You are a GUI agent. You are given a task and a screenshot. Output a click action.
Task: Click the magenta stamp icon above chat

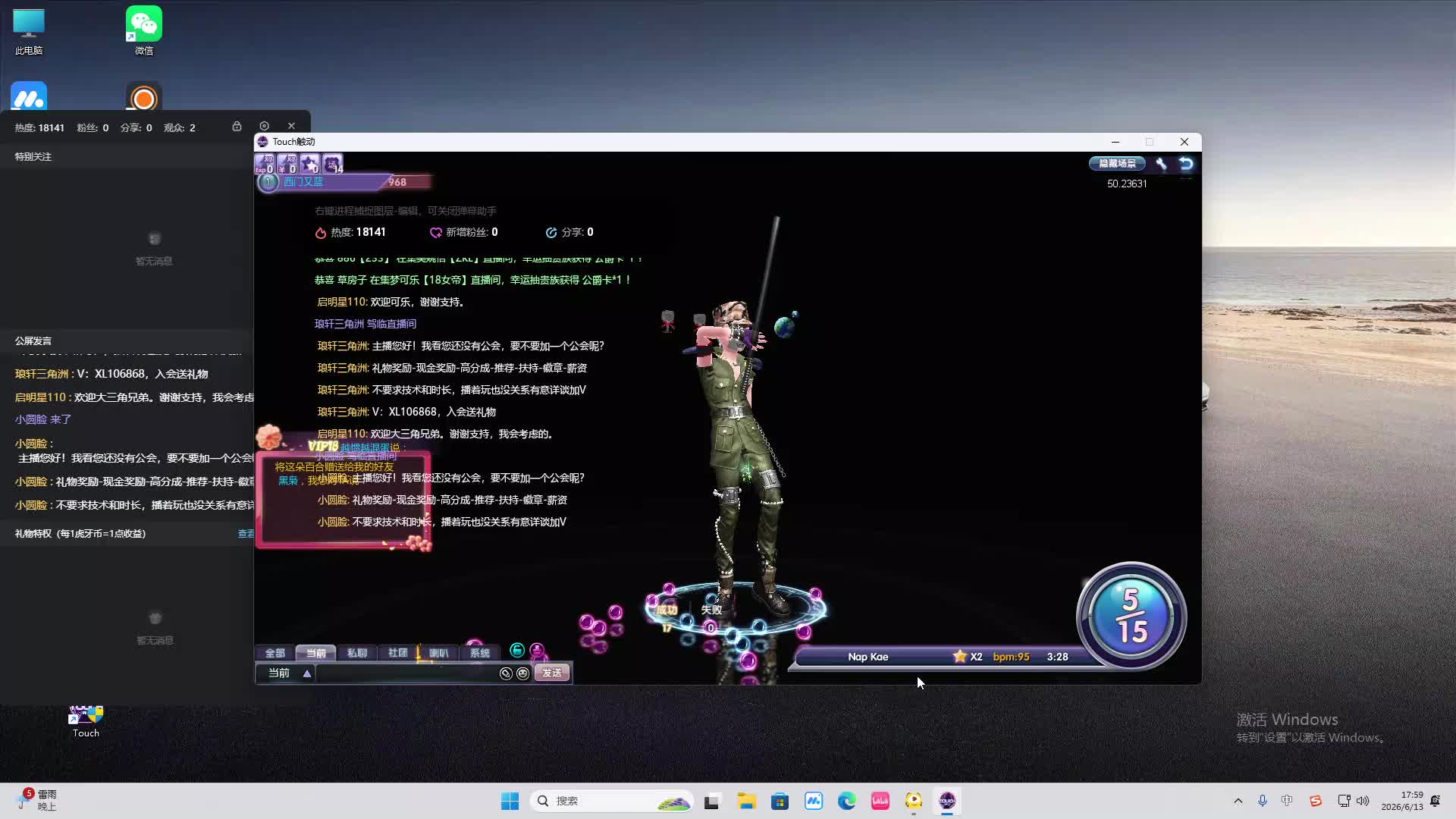(537, 651)
